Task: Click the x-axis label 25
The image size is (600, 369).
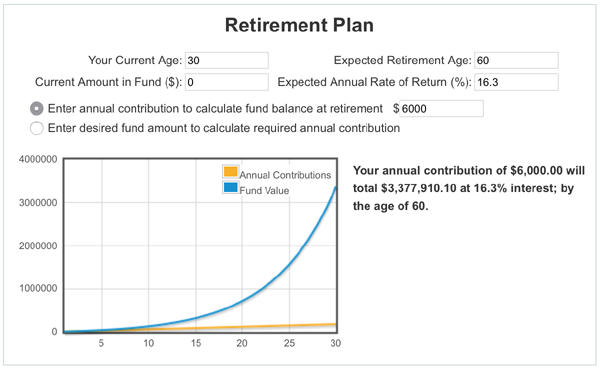Action: pyautogui.click(x=289, y=343)
